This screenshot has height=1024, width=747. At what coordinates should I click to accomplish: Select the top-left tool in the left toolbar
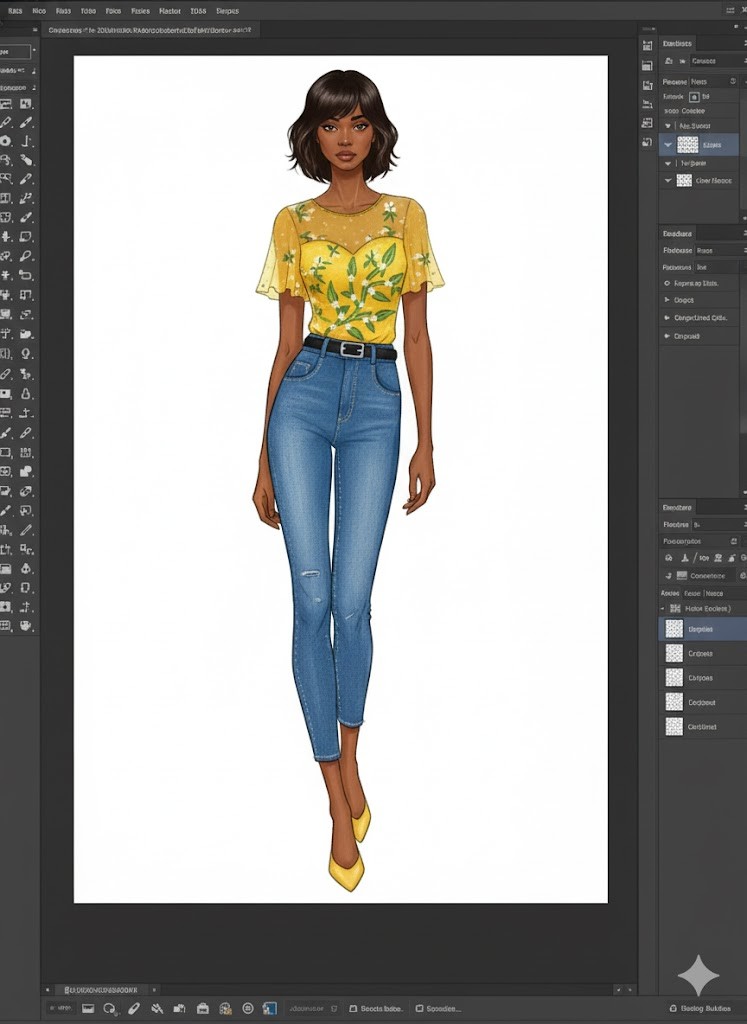click(x=6, y=104)
